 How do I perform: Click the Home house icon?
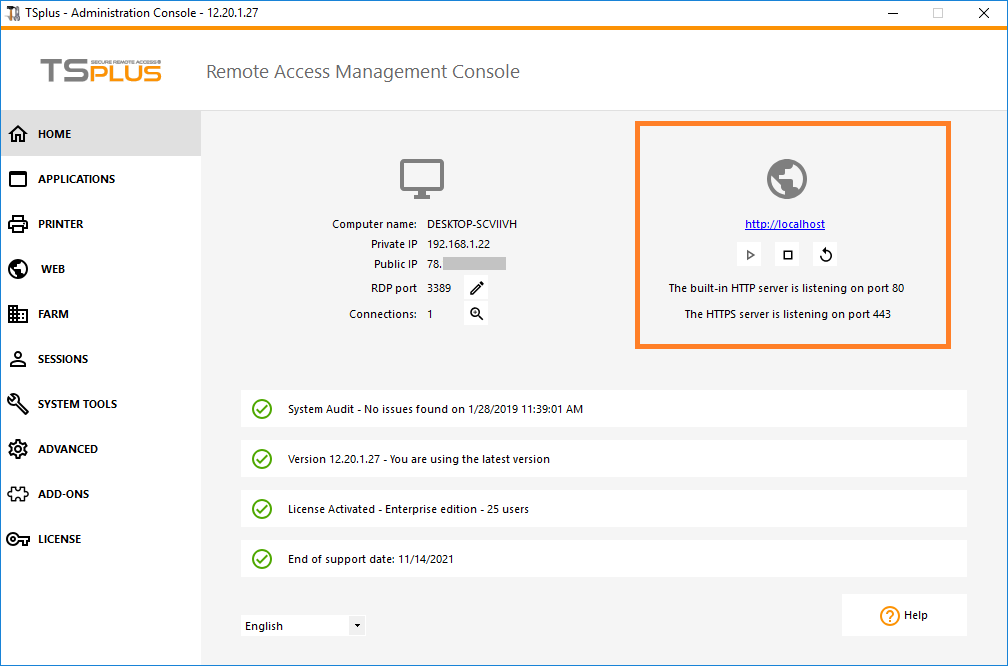pos(18,134)
